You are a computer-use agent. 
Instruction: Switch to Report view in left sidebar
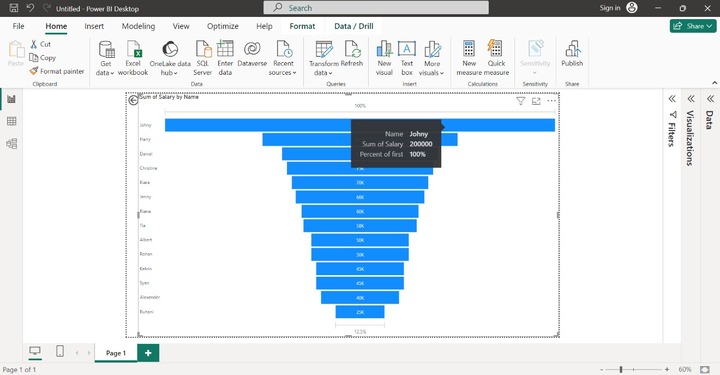pos(11,99)
